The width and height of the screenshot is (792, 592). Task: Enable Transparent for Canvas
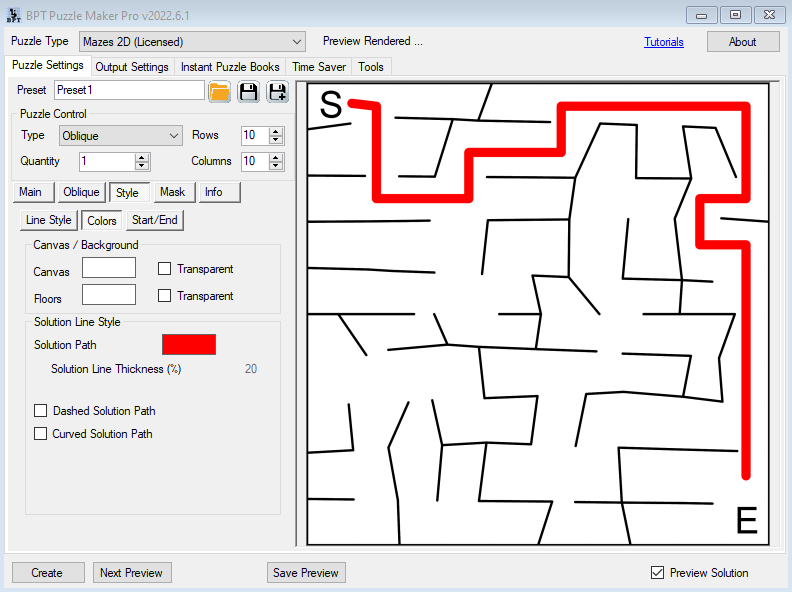click(164, 268)
